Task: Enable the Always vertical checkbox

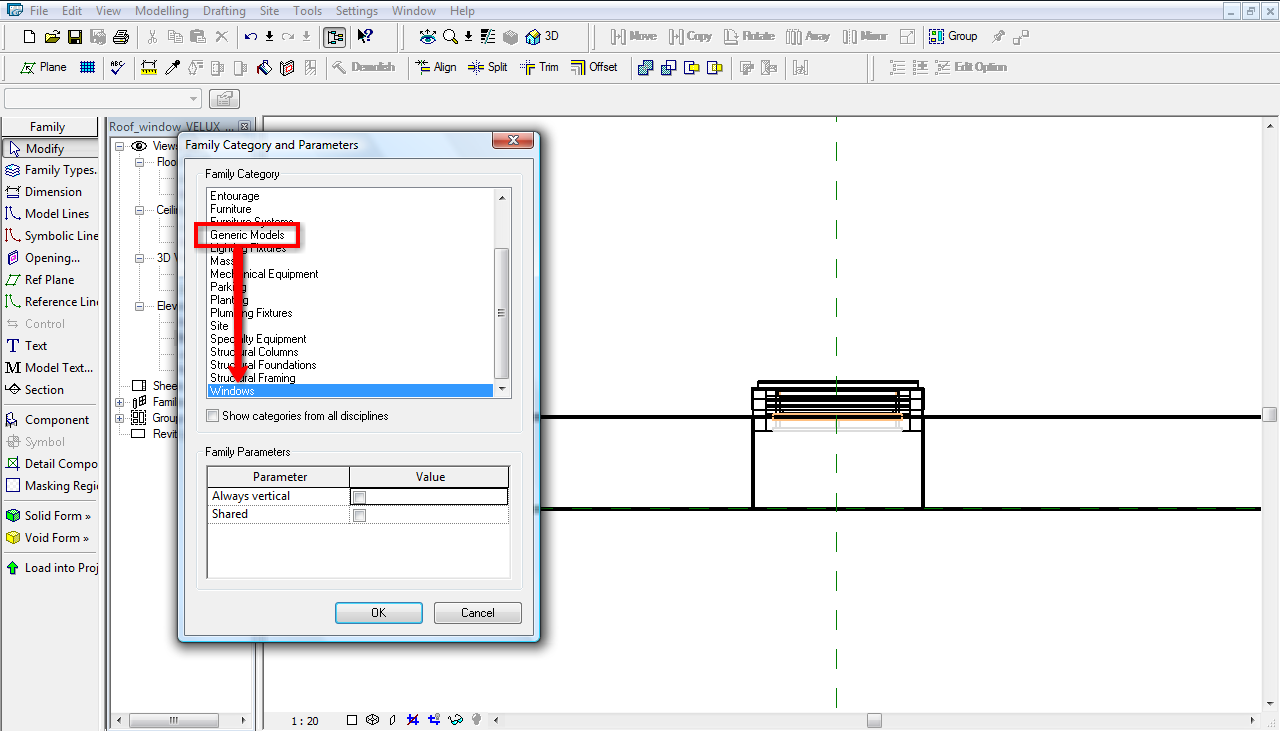Action: (x=360, y=497)
